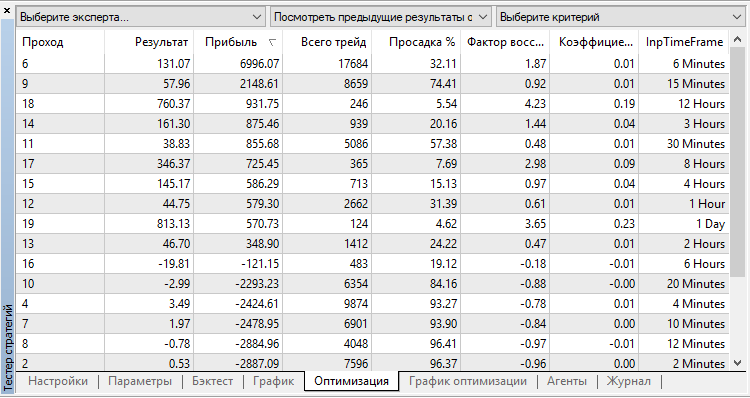Open the 'Посмотреть предыдущие результаты' dropdown
This screenshot has width=750, height=398.
pyautogui.click(x=381, y=17)
